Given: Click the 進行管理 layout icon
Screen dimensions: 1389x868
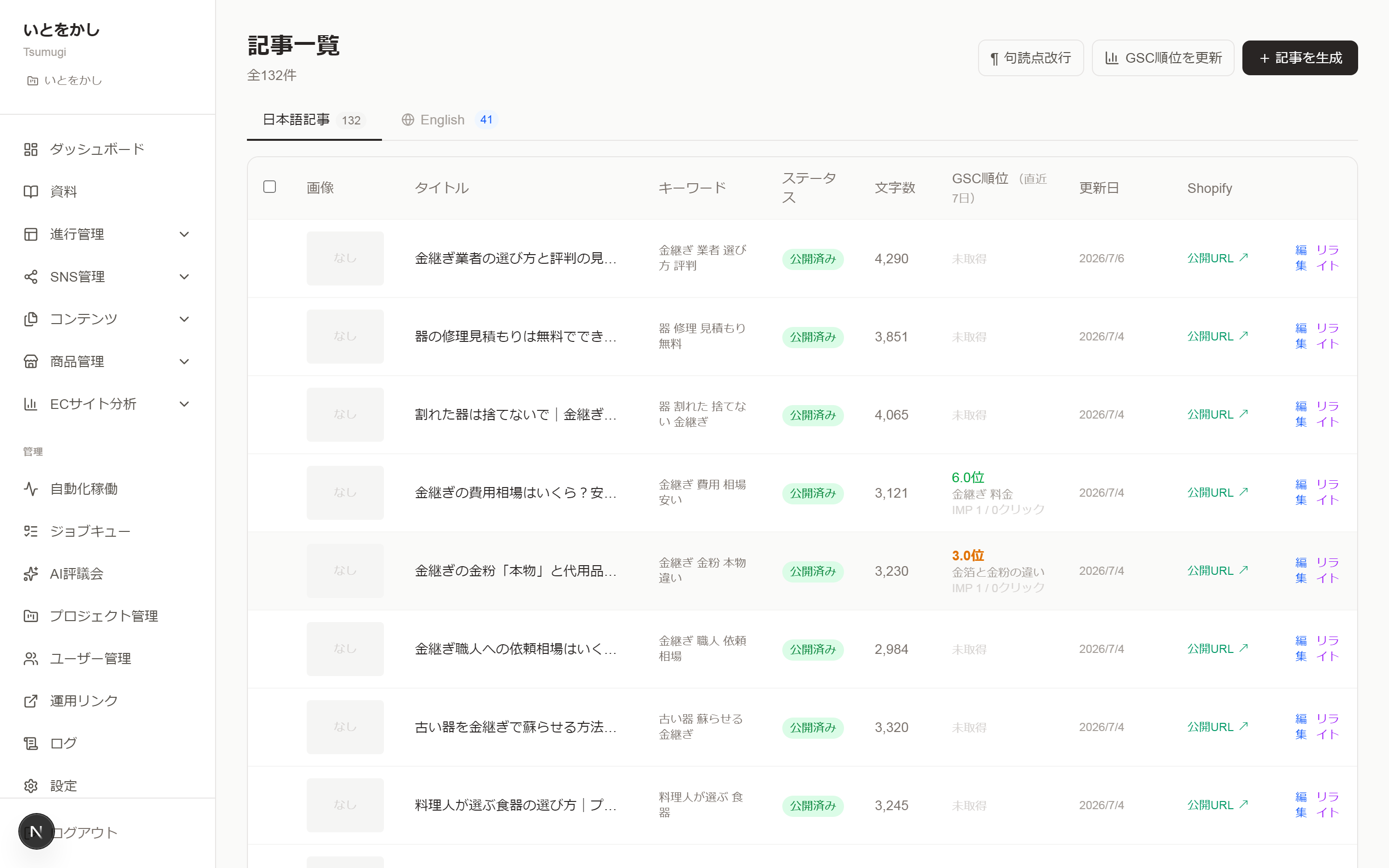Looking at the screenshot, I should click(31, 234).
